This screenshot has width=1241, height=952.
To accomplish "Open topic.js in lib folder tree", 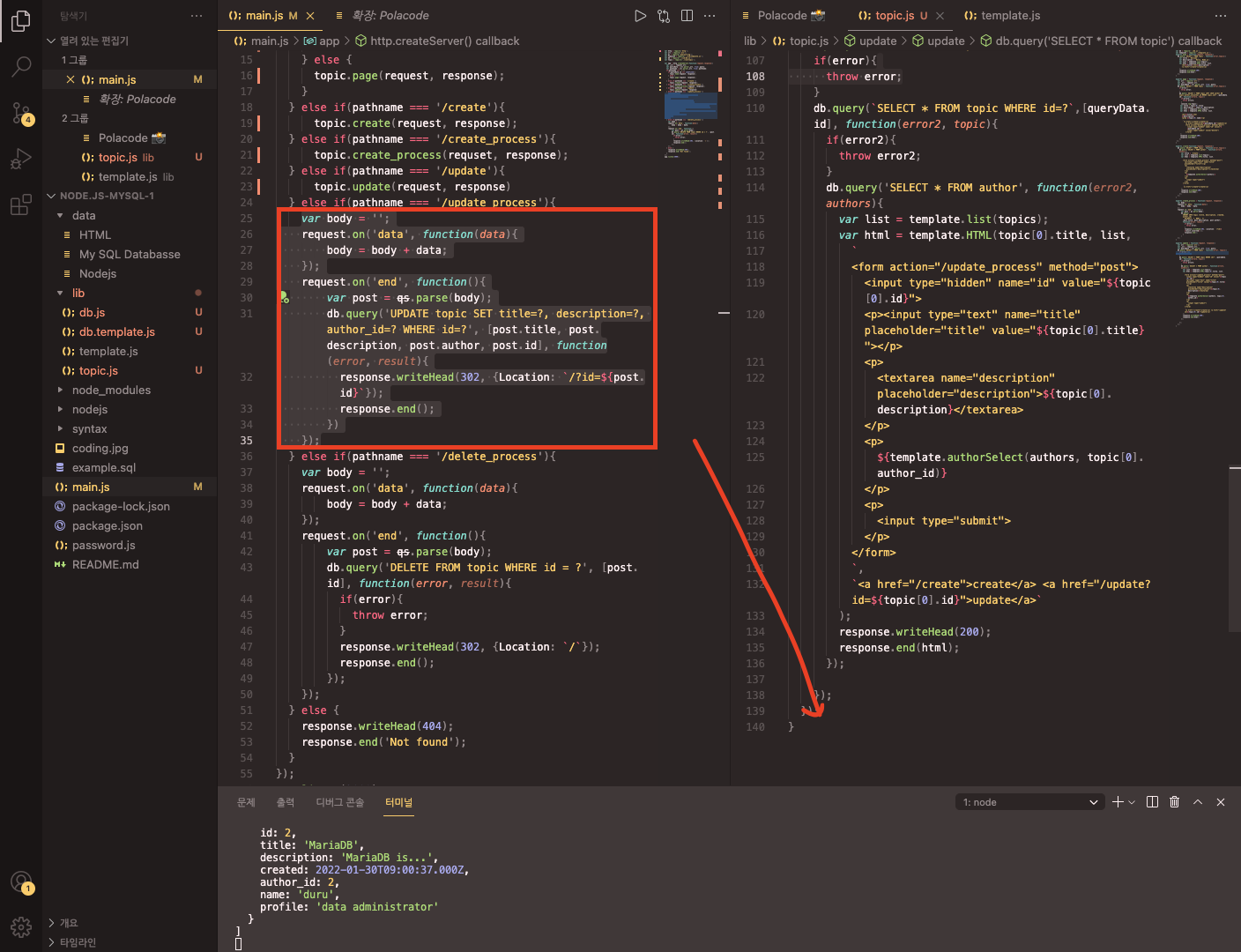I will [x=130, y=370].
